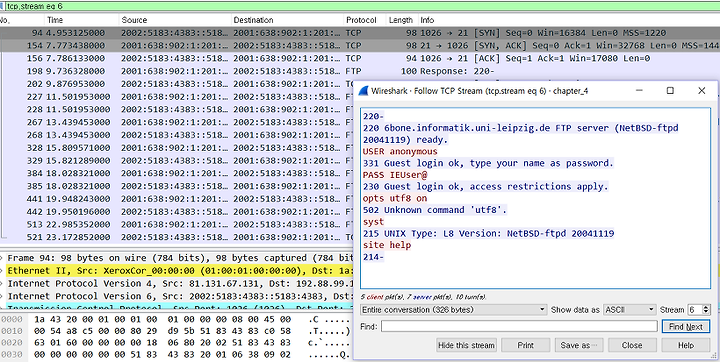Click the 'opts utf8 on' stream line

tap(395, 198)
